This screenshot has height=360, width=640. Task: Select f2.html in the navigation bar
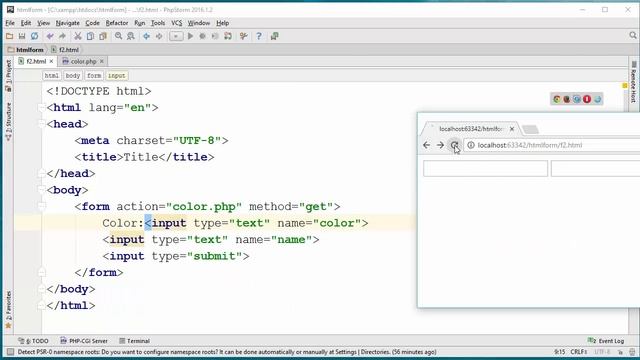coord(65,50)
